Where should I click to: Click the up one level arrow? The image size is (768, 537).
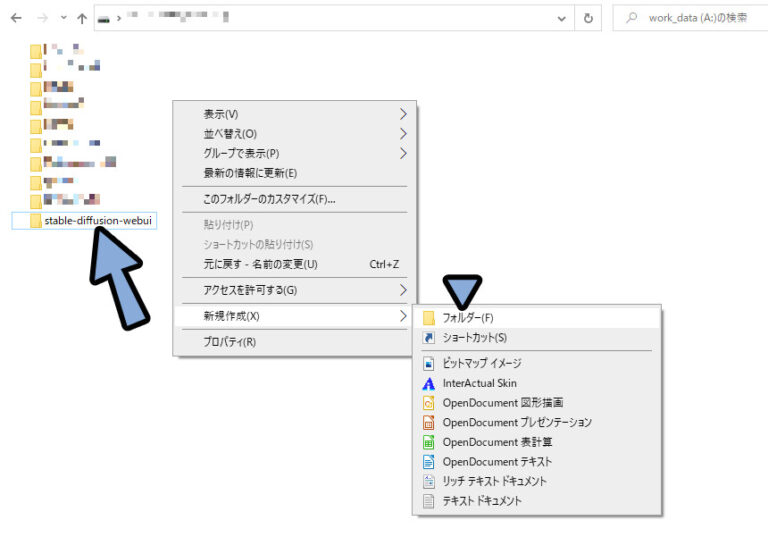(x=82, y=18)
